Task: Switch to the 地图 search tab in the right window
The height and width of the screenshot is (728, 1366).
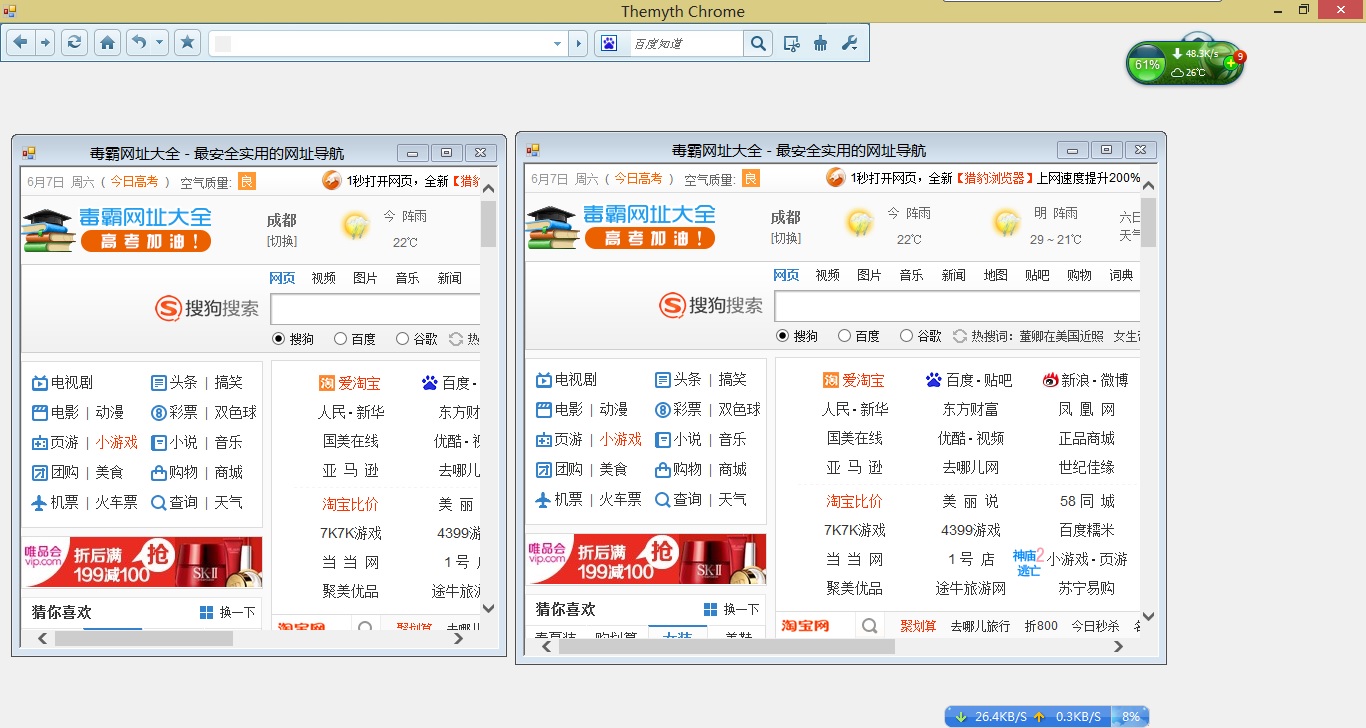Action: (x=995, y=275)
